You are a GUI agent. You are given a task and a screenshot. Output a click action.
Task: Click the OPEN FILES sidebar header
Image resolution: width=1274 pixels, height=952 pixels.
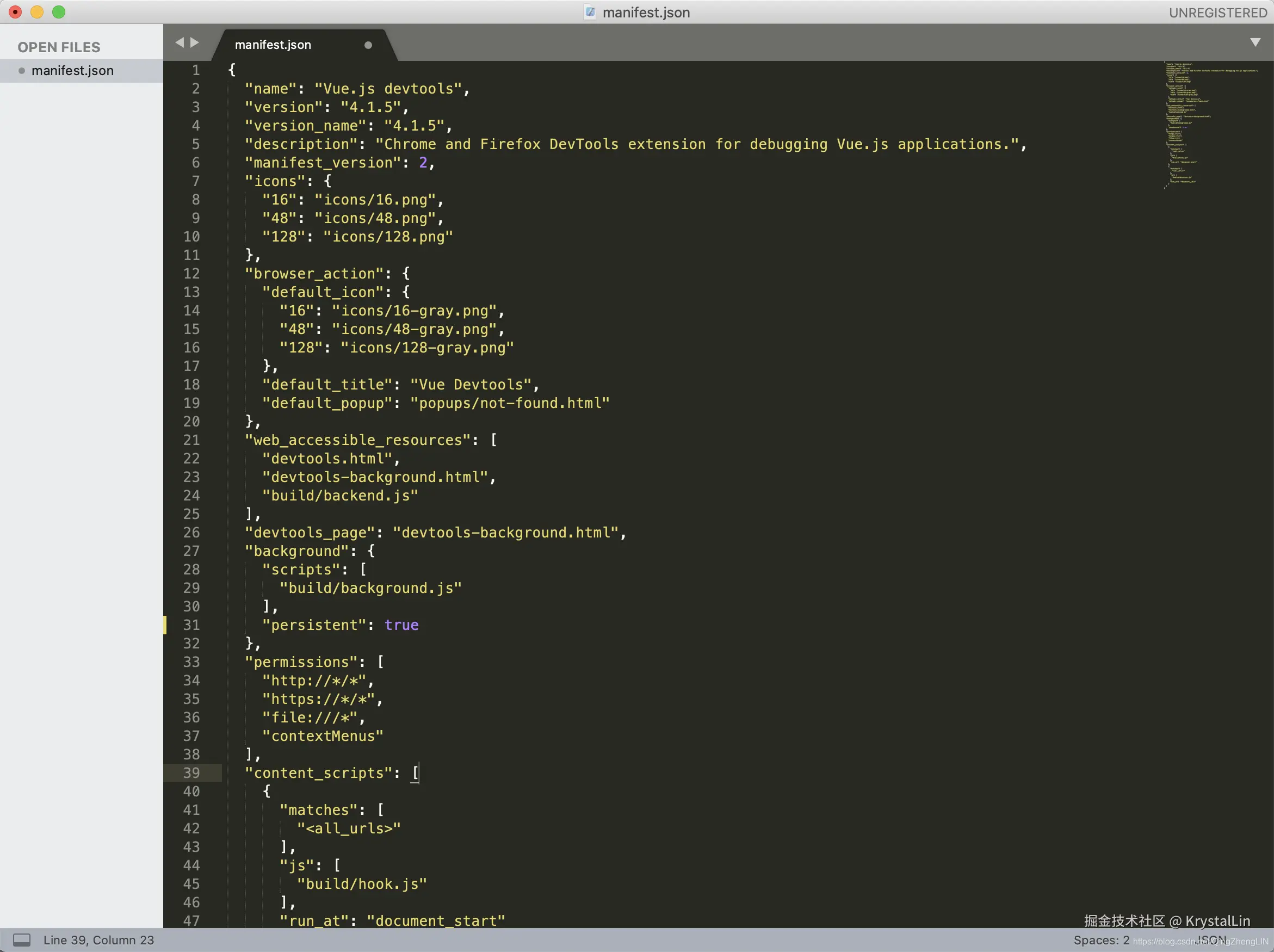(59, 47)
